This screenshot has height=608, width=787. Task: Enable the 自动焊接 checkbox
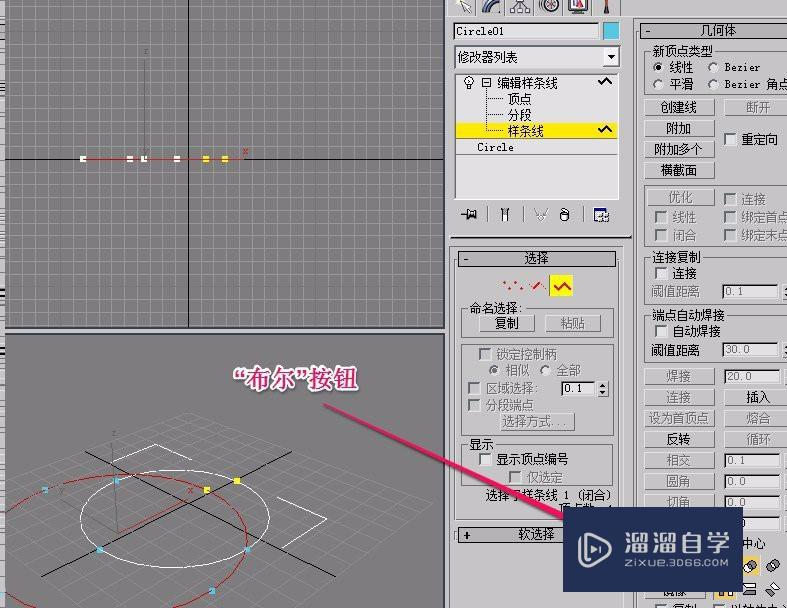661,331
